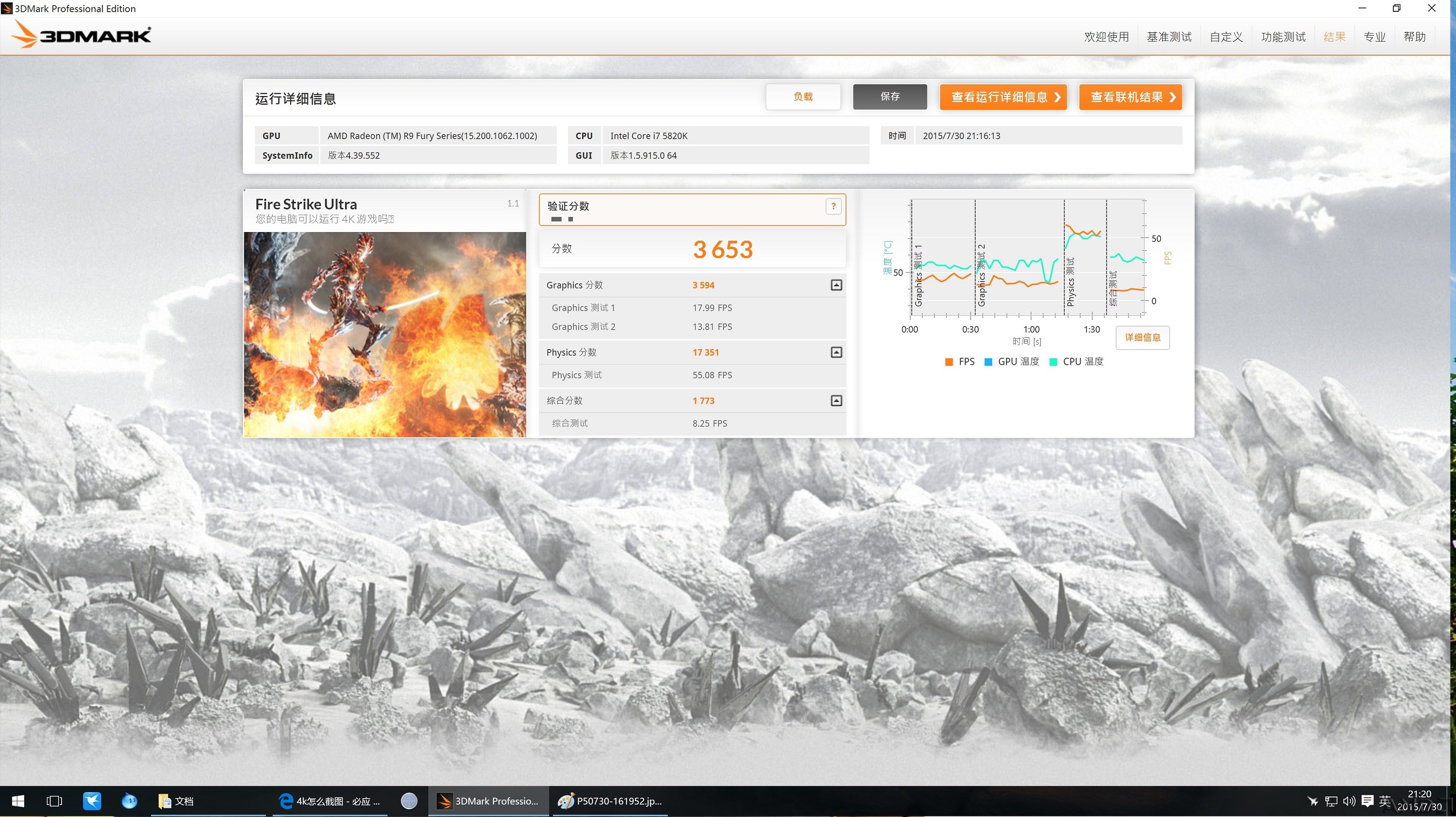The width and height of the screenshot is (1456, 817).
Task: Open the Action Center notification icon
Action: click(1368, 801)
